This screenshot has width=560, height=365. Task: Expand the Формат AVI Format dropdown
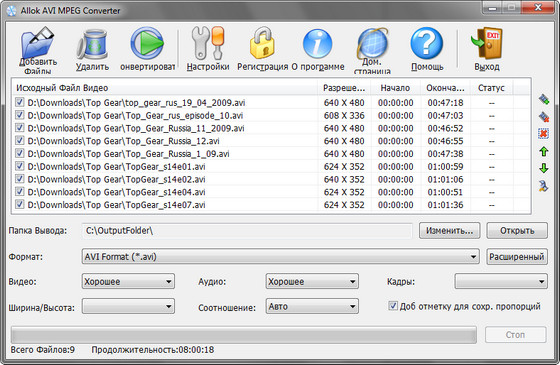pyautogui.click(x=280, y=257)
